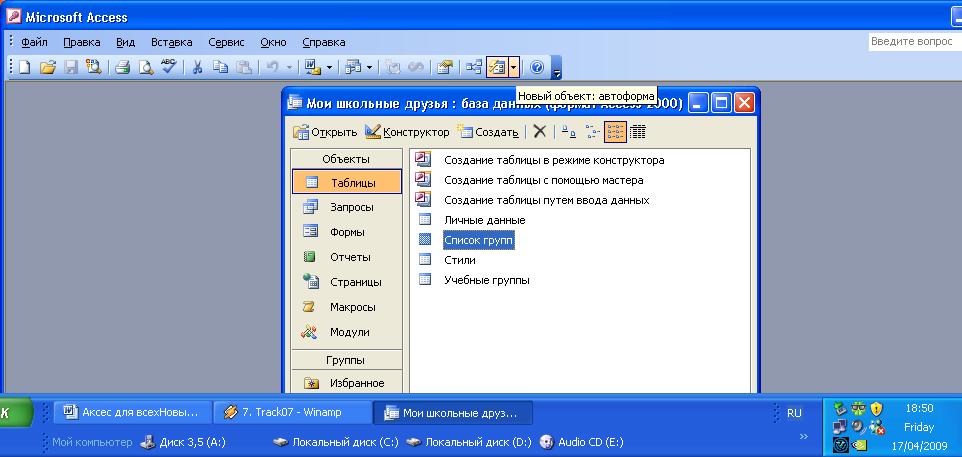This screenshot has width=962, height=457.
Task: Select the Отчеты object category
Action: click(347, 257)
